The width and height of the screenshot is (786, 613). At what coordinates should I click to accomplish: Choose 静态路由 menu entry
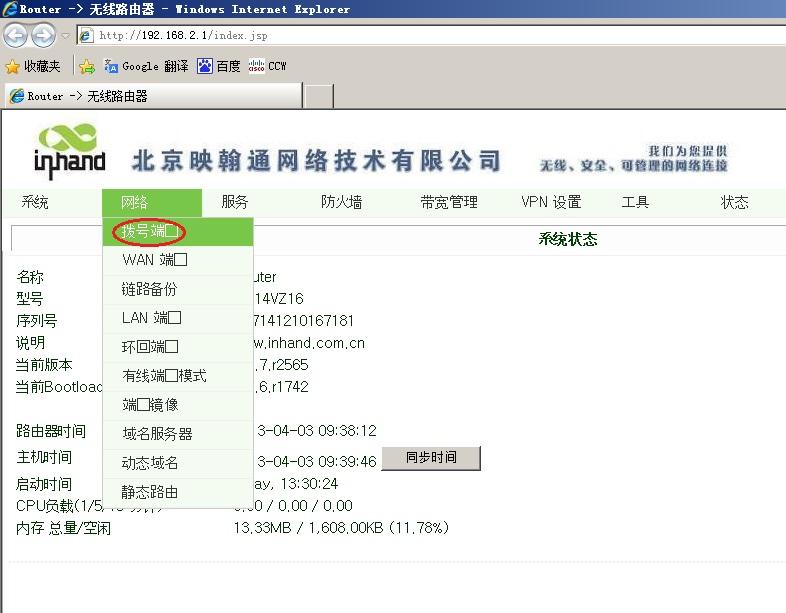pos(149,492)
